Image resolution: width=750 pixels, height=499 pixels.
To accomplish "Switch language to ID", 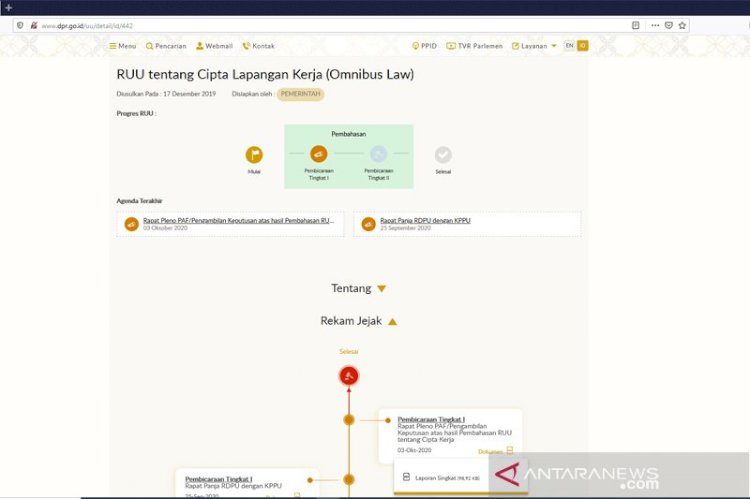I will point(582,45).
